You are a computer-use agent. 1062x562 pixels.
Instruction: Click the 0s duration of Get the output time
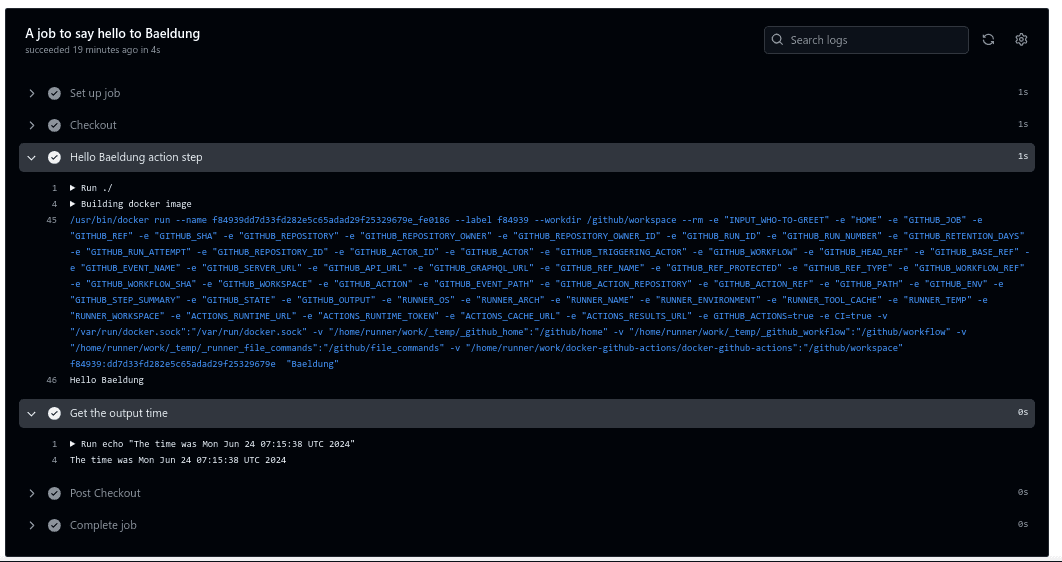[1023, 412]
